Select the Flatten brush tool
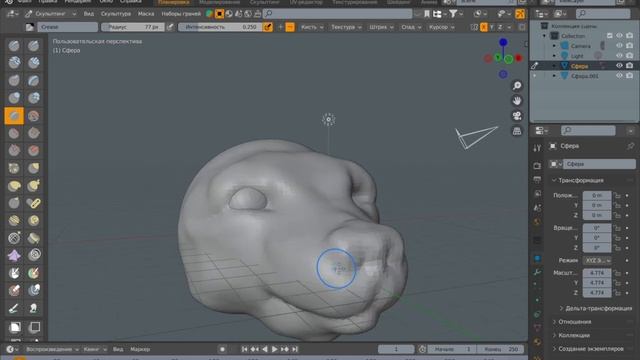 [x=14, y=133]
